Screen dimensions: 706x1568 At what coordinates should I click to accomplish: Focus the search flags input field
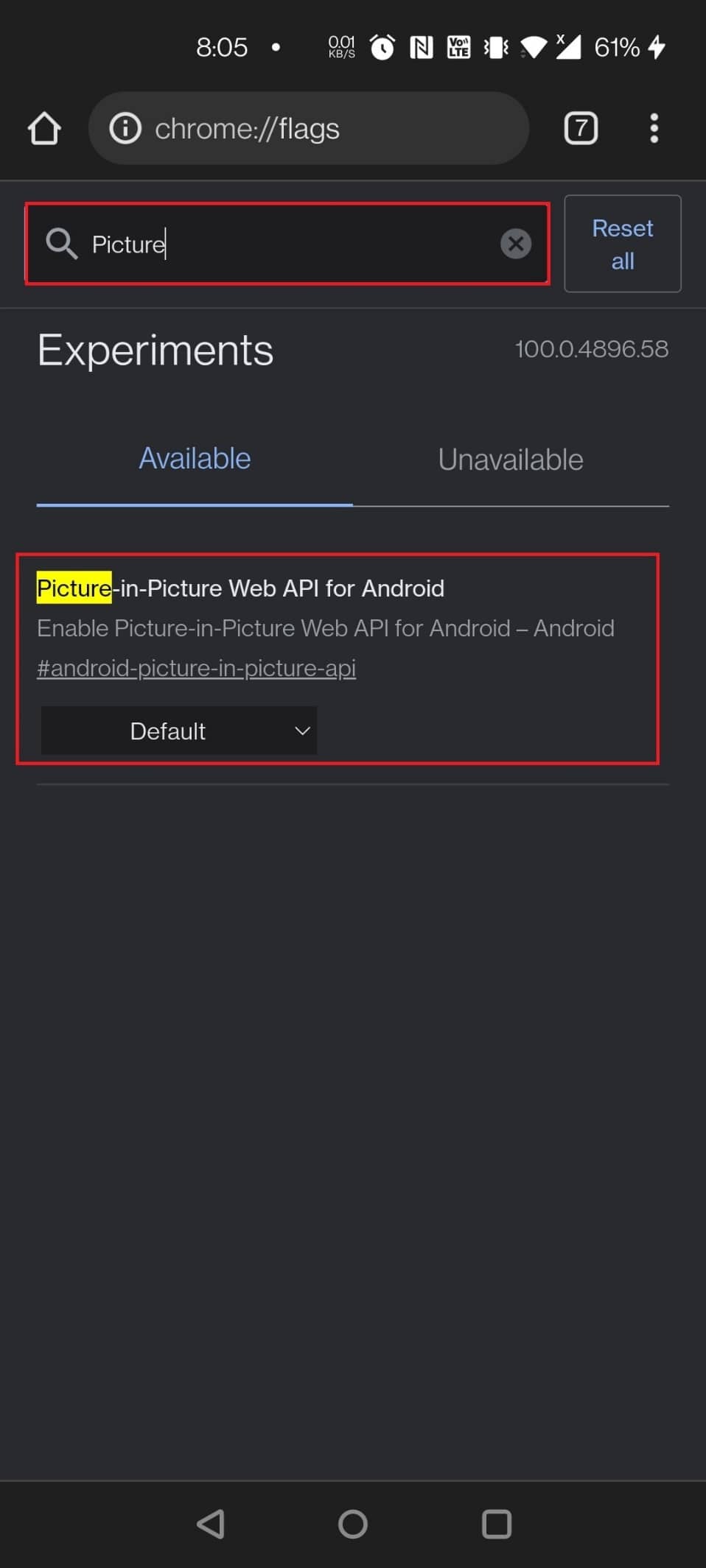coord(295,244)
